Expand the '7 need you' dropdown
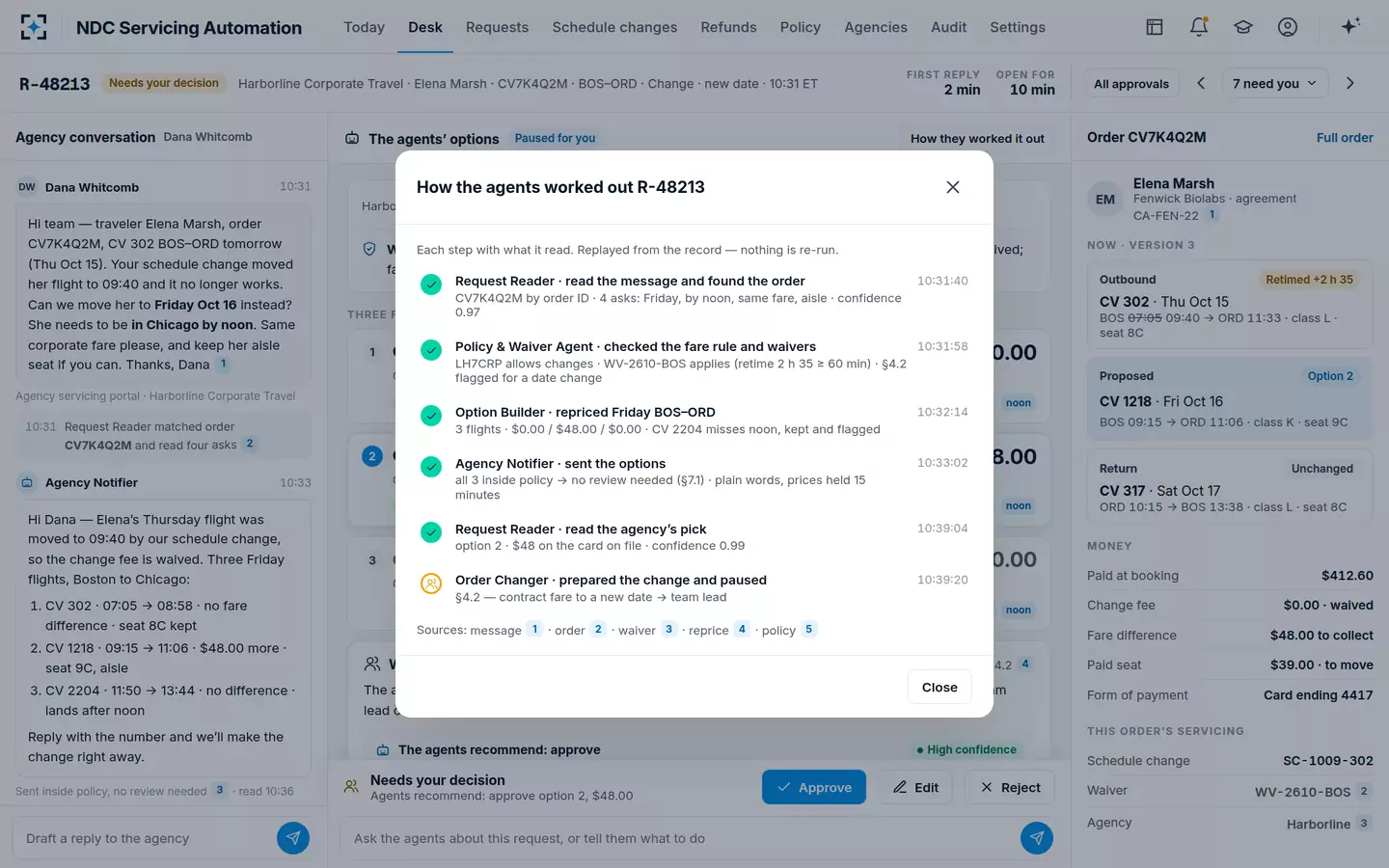Image resolution: width=1389 pixels, height=868 pixels. tap(1274, 84)
